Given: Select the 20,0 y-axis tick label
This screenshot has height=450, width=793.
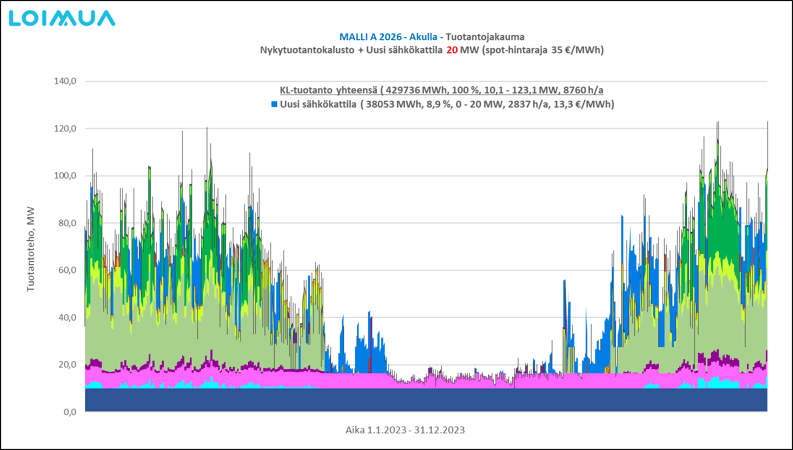Looking at the screenshot, I should (x=67, y=364).
